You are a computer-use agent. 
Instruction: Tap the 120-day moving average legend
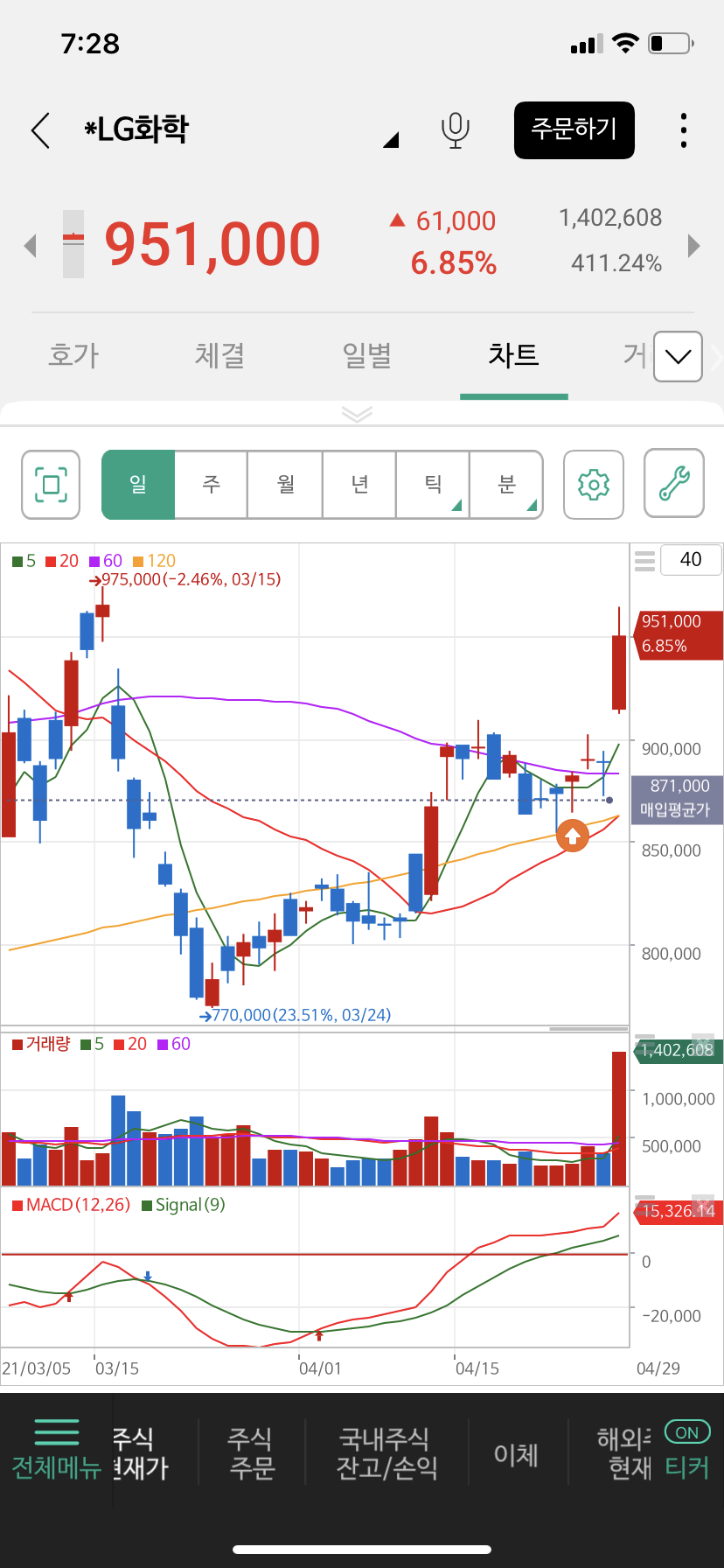(x=154, y=561)
